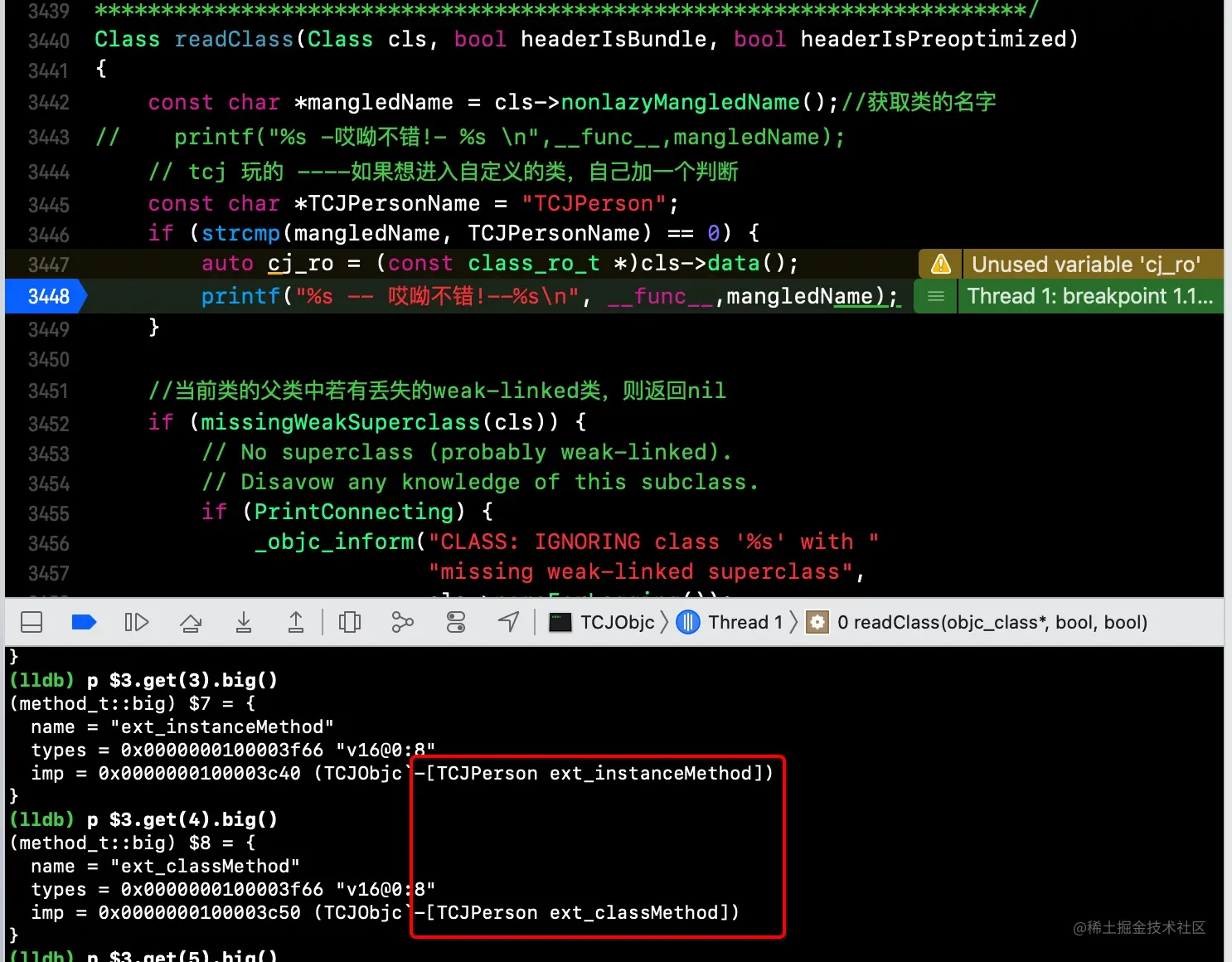Click the readClass function name on line 3440
This screenshot has width=1232, height=962.
(234, 39)
